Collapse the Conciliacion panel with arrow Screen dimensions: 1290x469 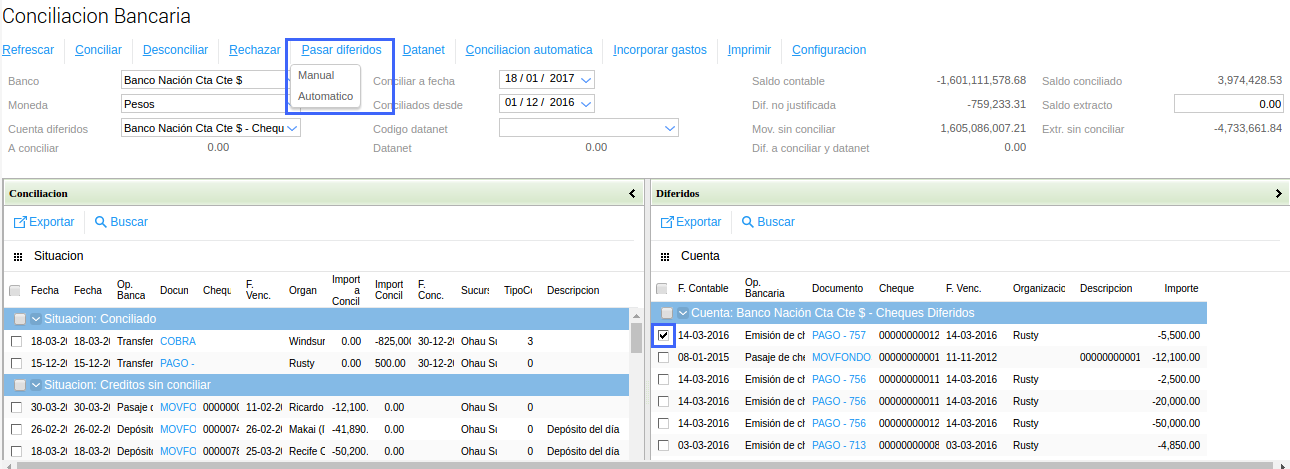coord(632,193)
